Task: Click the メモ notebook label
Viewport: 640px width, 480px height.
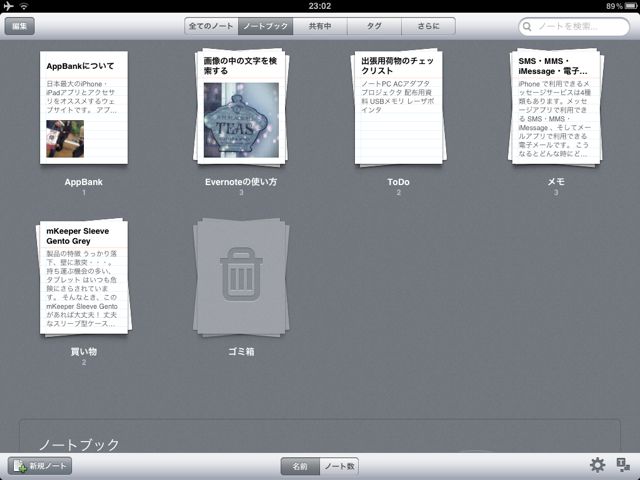Action: (x=556, y=182)
